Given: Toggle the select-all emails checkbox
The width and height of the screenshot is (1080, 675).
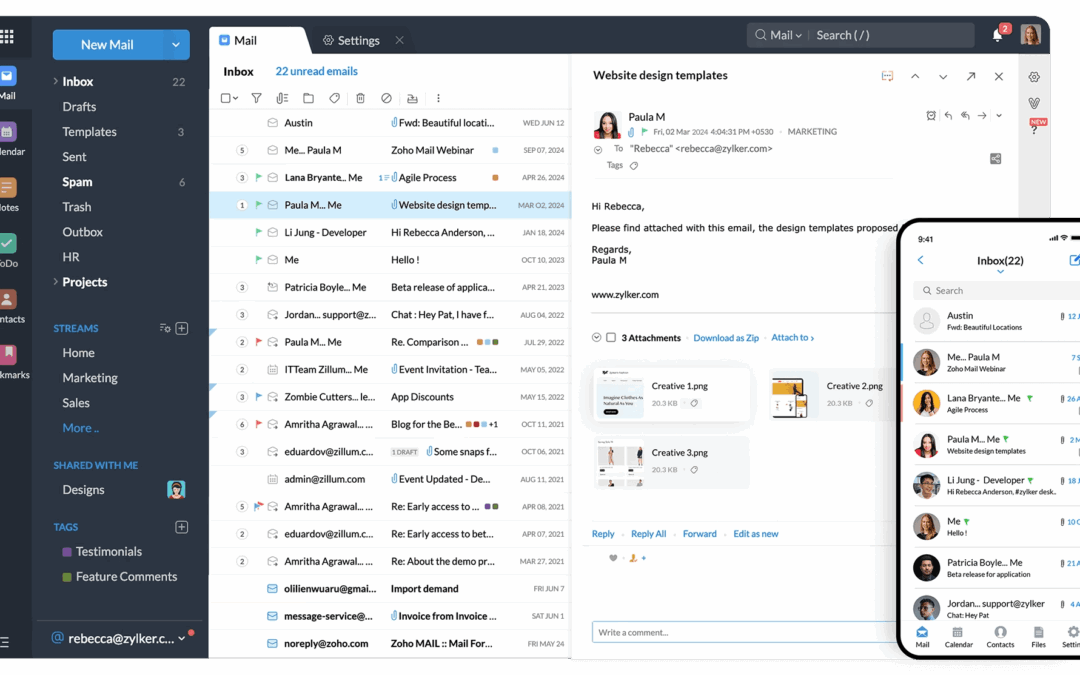Looking at the screenshot, I should coord(225,98).
